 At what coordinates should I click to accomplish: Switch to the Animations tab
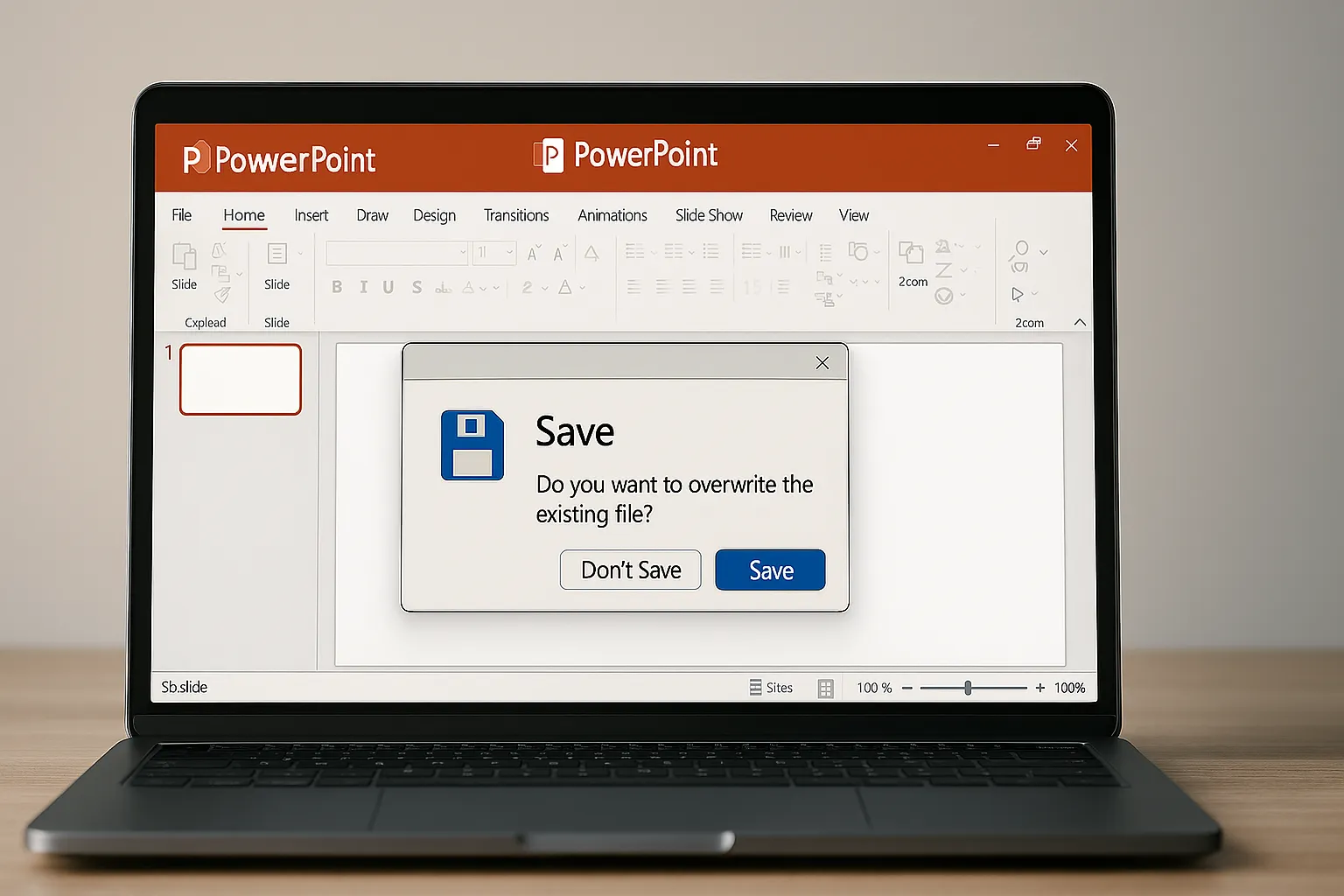click(x=612, y=215)
